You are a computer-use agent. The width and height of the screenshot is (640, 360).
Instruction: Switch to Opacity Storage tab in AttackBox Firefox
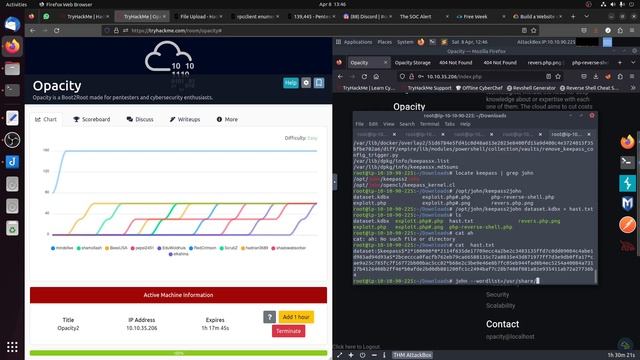[413, 62]
